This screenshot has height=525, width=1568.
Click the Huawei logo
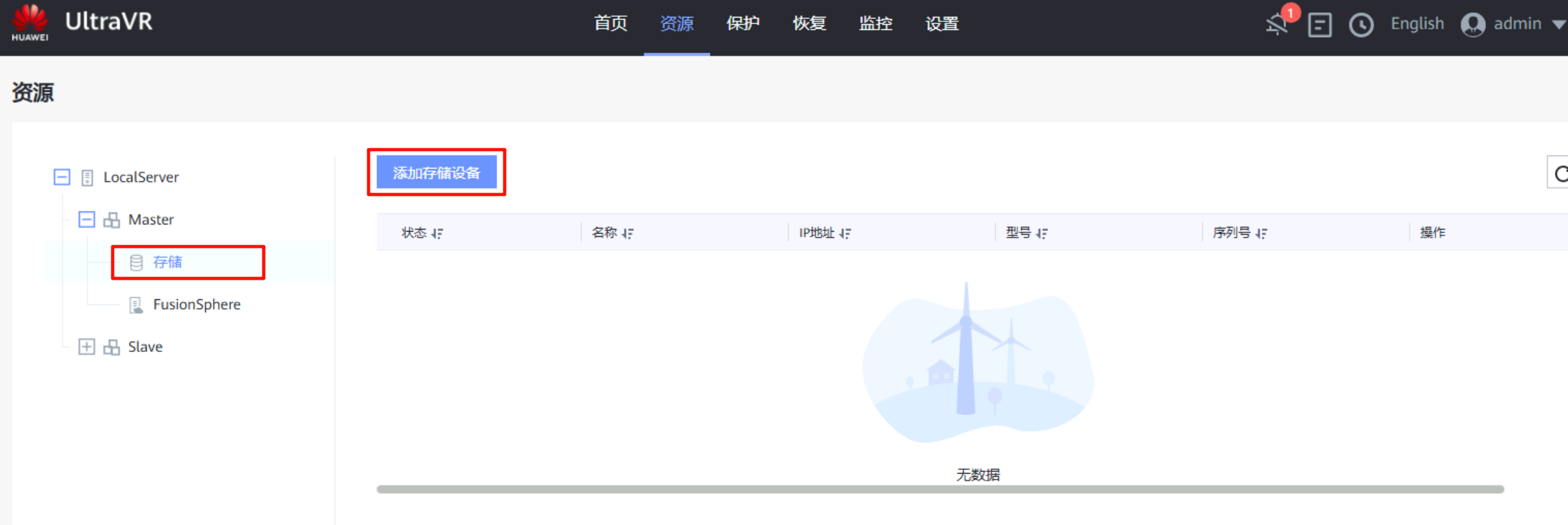click(x=30, y=22)
